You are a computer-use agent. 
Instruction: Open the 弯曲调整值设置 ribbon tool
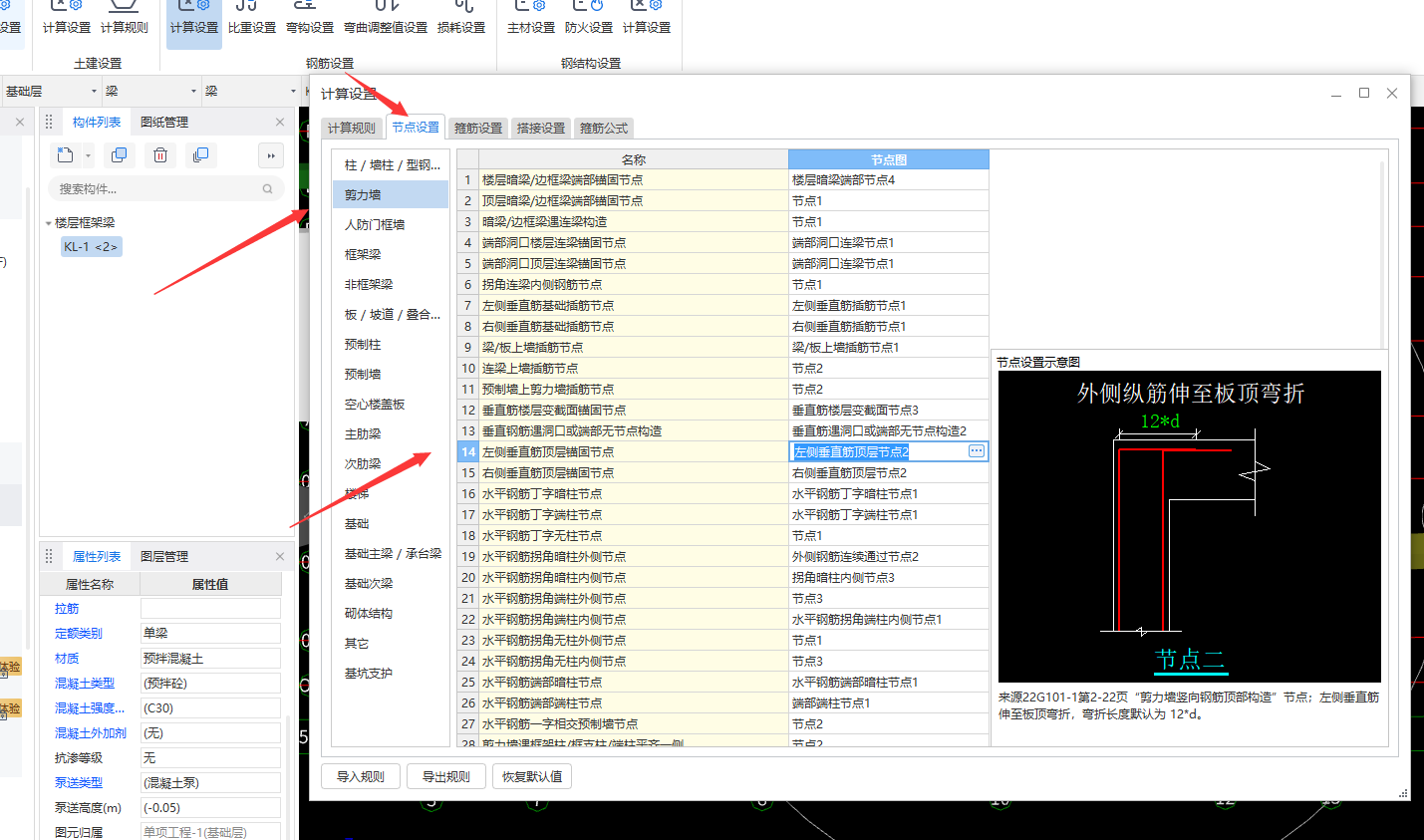[386, 19]
